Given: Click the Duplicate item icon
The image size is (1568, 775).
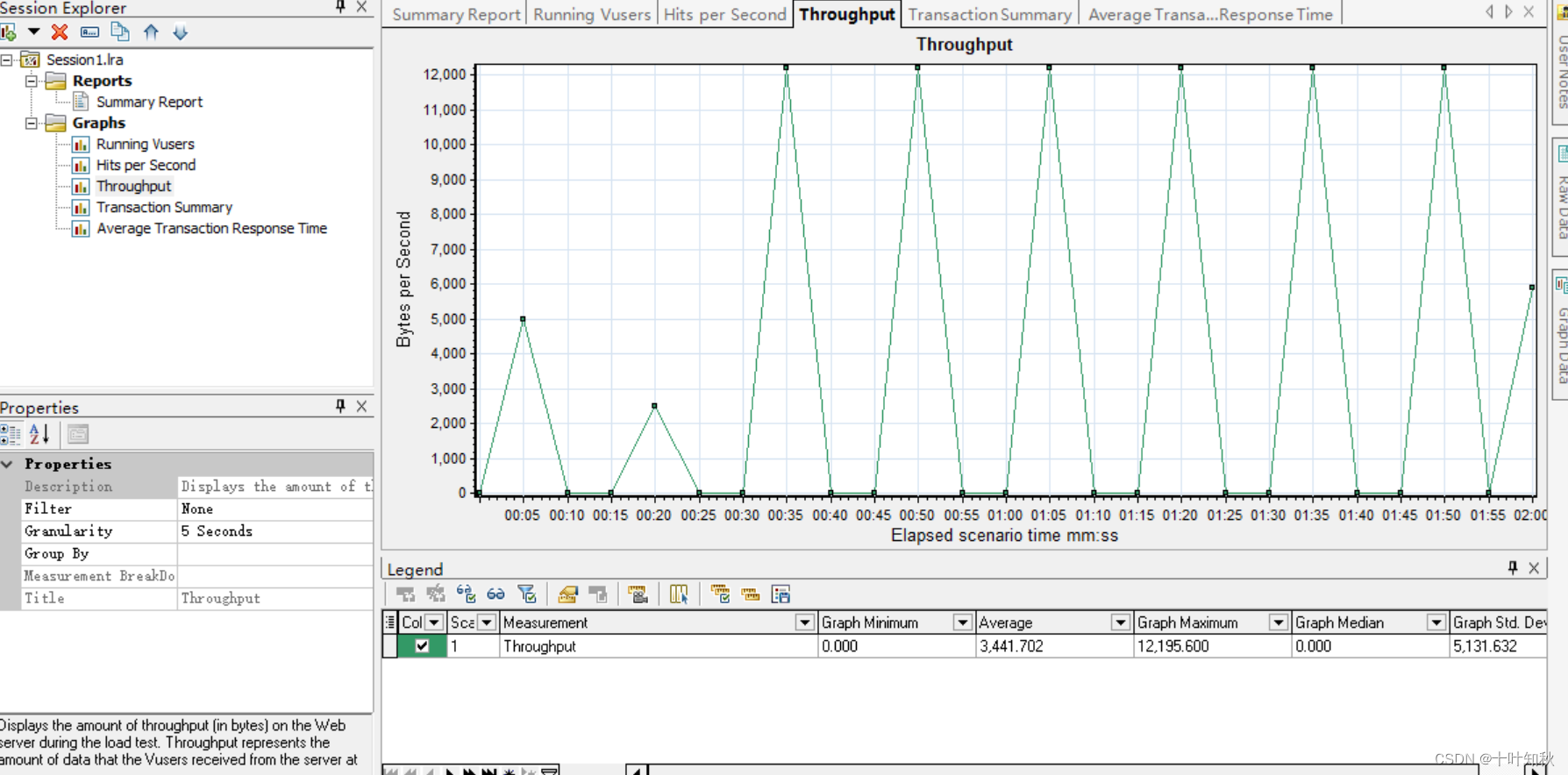Looking at the screenshot, I should (x=120, y=32).
